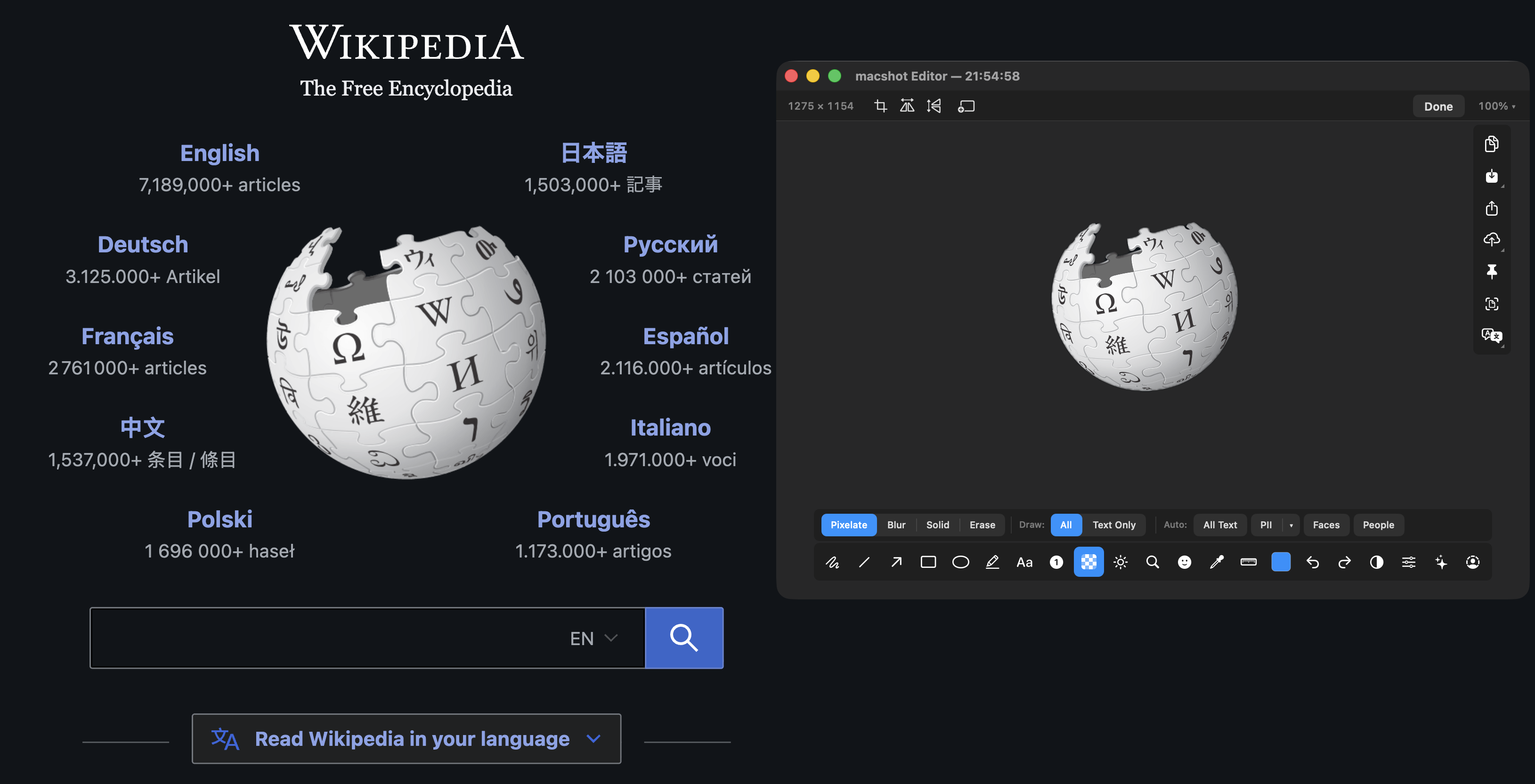
Task: Open the Español Wikipedia link
Action: (x=686, y=337)
